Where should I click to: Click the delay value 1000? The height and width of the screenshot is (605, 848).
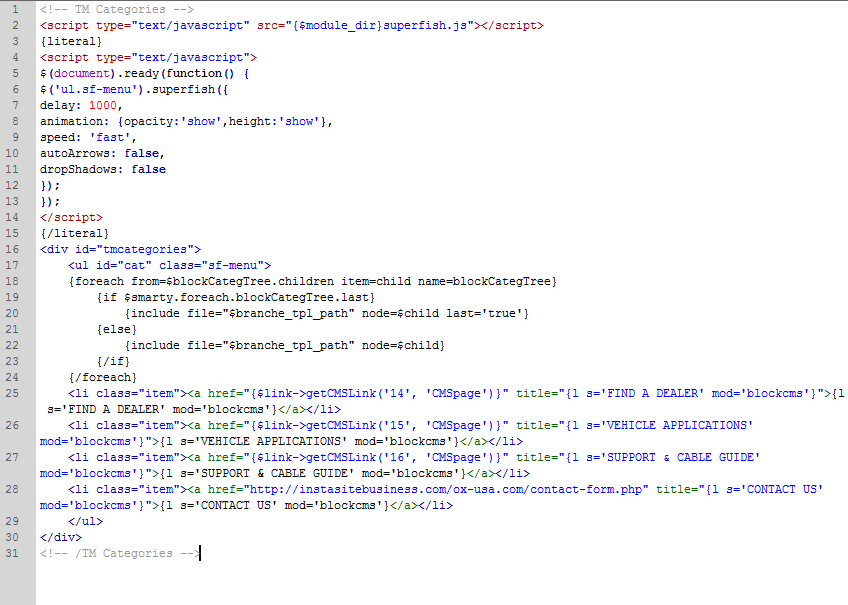[103, 105]
